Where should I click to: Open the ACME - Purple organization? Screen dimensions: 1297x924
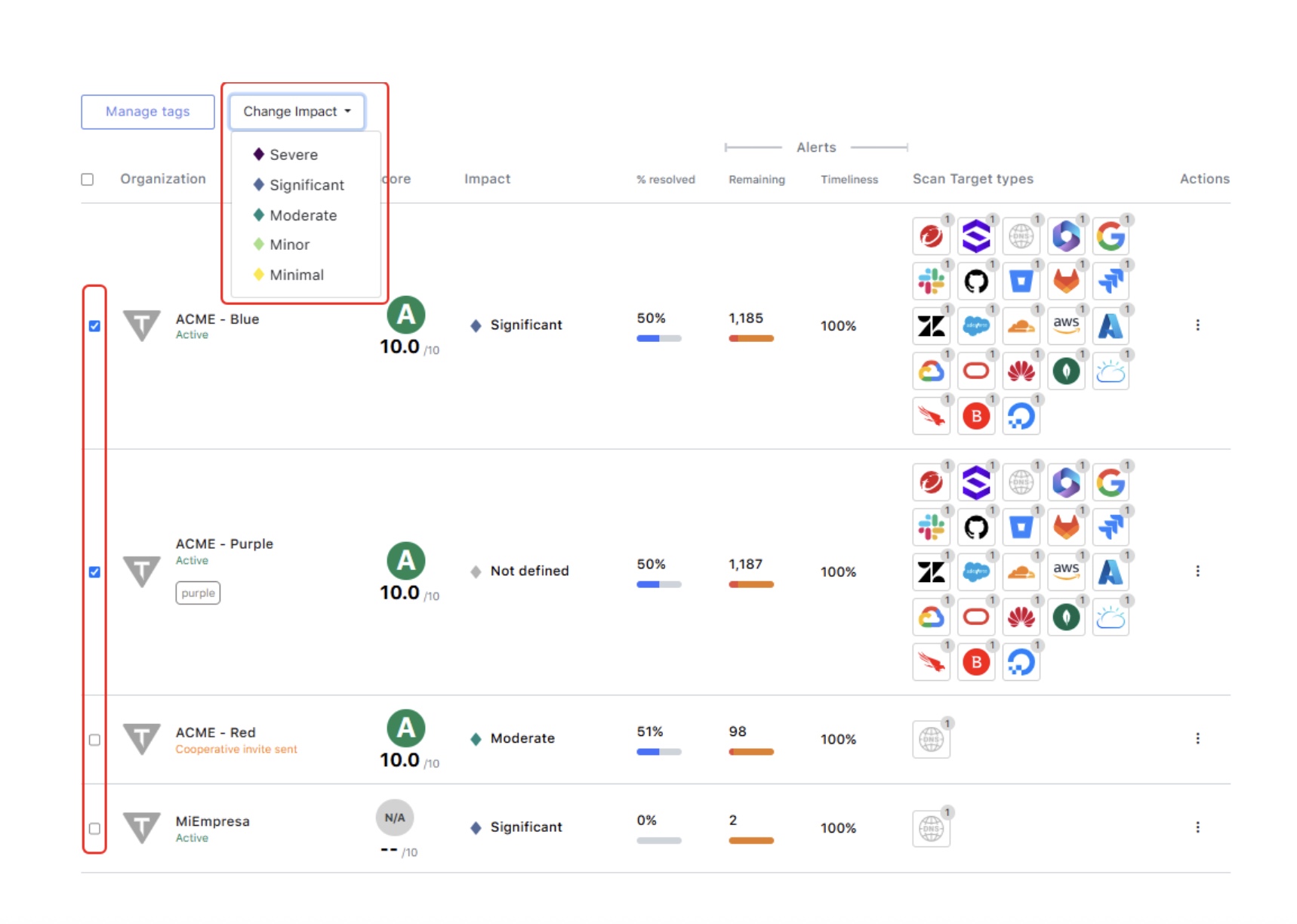coord(224,544)
